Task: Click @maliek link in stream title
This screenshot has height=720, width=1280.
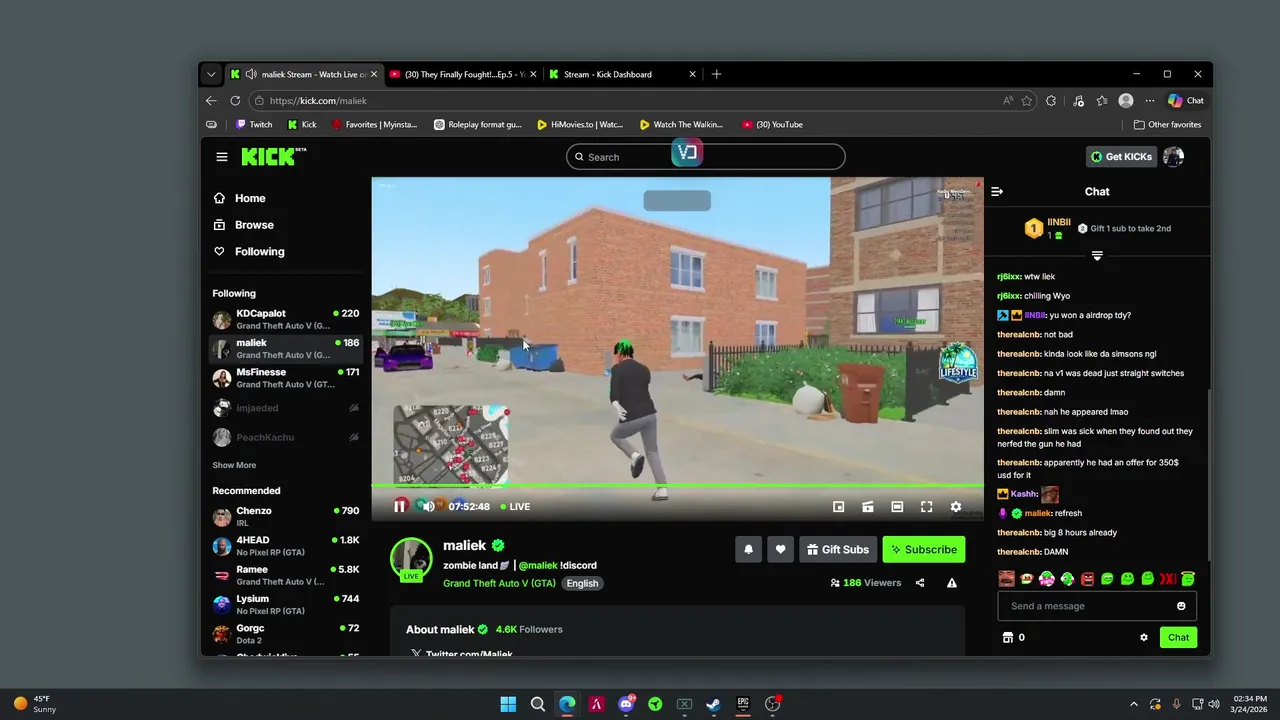Action: click(x=538, y=566)
